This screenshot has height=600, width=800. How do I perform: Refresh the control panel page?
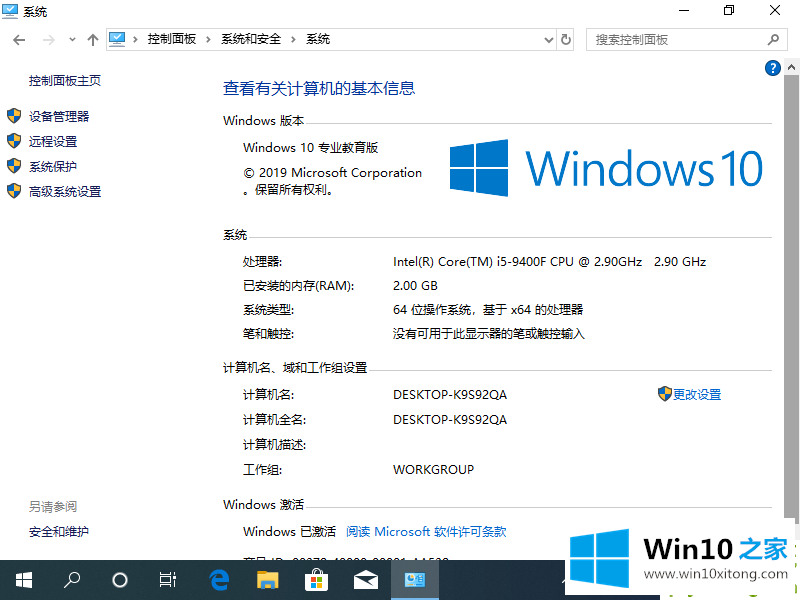click(x=566, y=40)
